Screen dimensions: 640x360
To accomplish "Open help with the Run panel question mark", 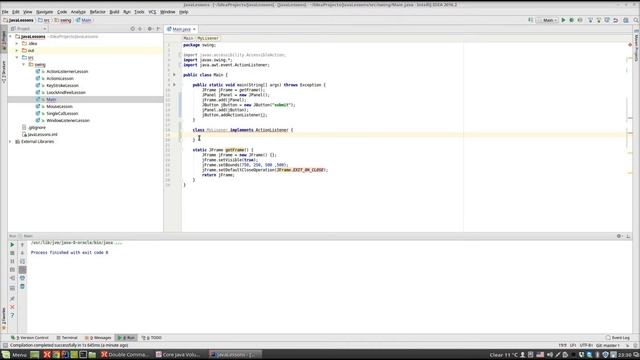I will click(12, 316).
